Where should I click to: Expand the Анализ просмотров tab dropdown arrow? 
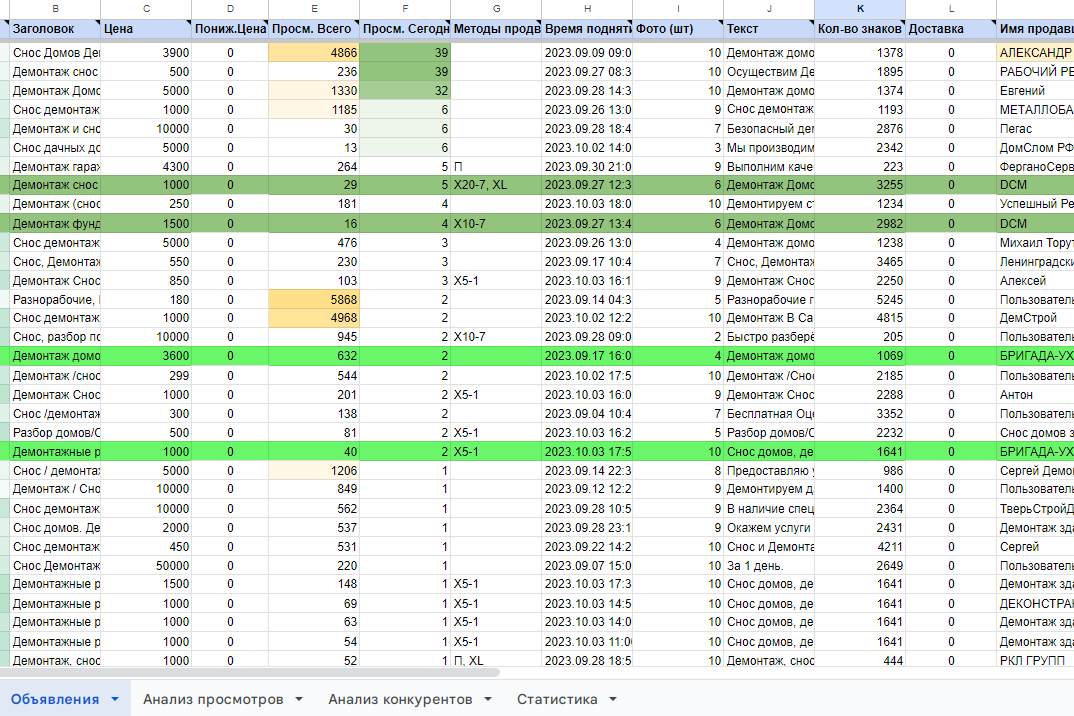(x=299, y=699)
